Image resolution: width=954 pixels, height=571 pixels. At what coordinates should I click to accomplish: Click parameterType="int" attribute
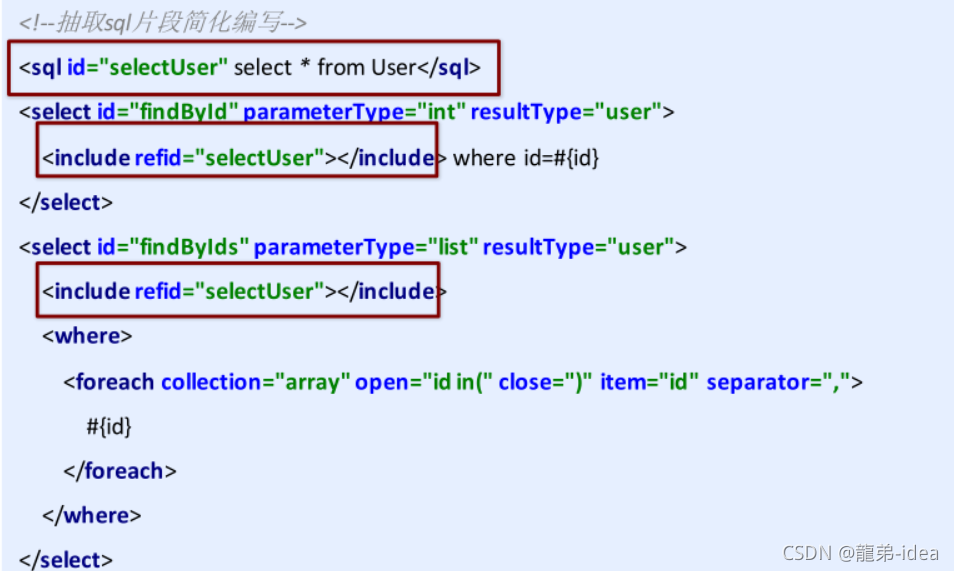click(x=355, y=112)
